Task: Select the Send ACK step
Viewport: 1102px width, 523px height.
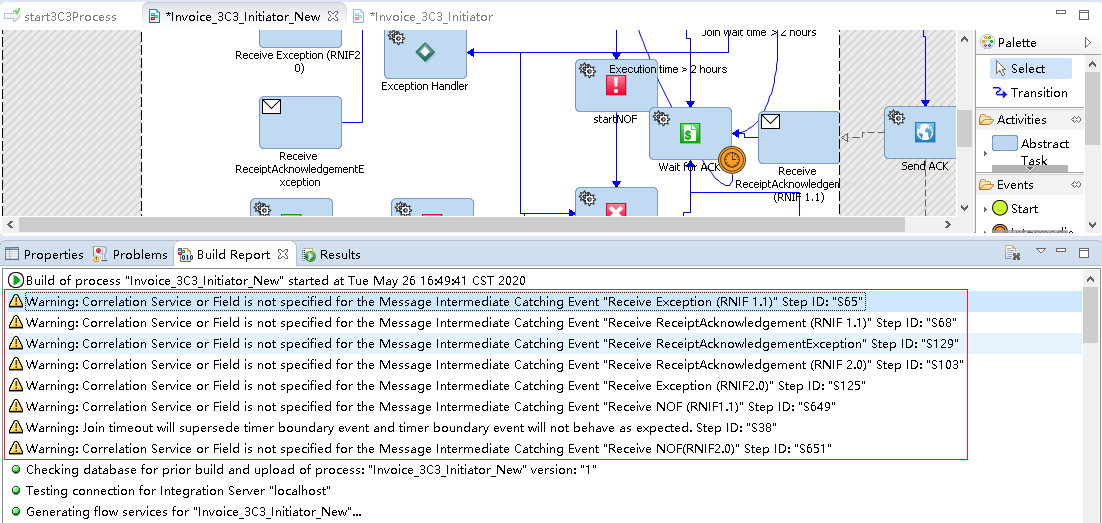Action: (x=921, y=132)
